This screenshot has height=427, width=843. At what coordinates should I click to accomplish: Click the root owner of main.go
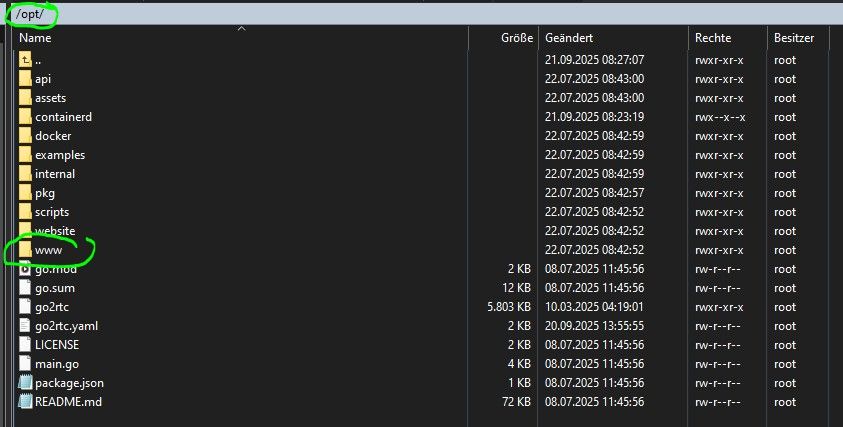pyautogui.click(x=785, y=364)
